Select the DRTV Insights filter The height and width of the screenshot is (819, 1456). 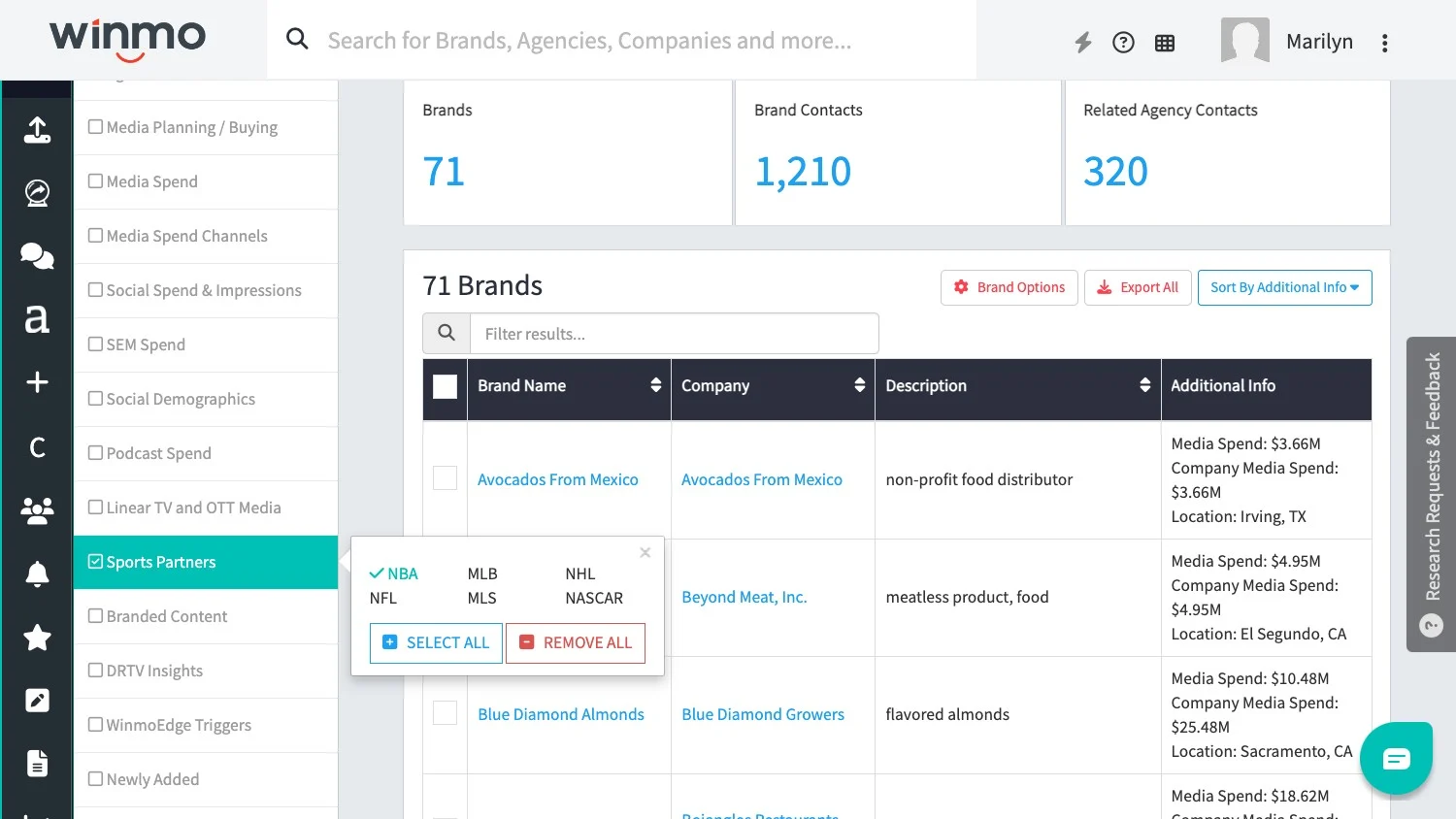click(x=206, y=671)
